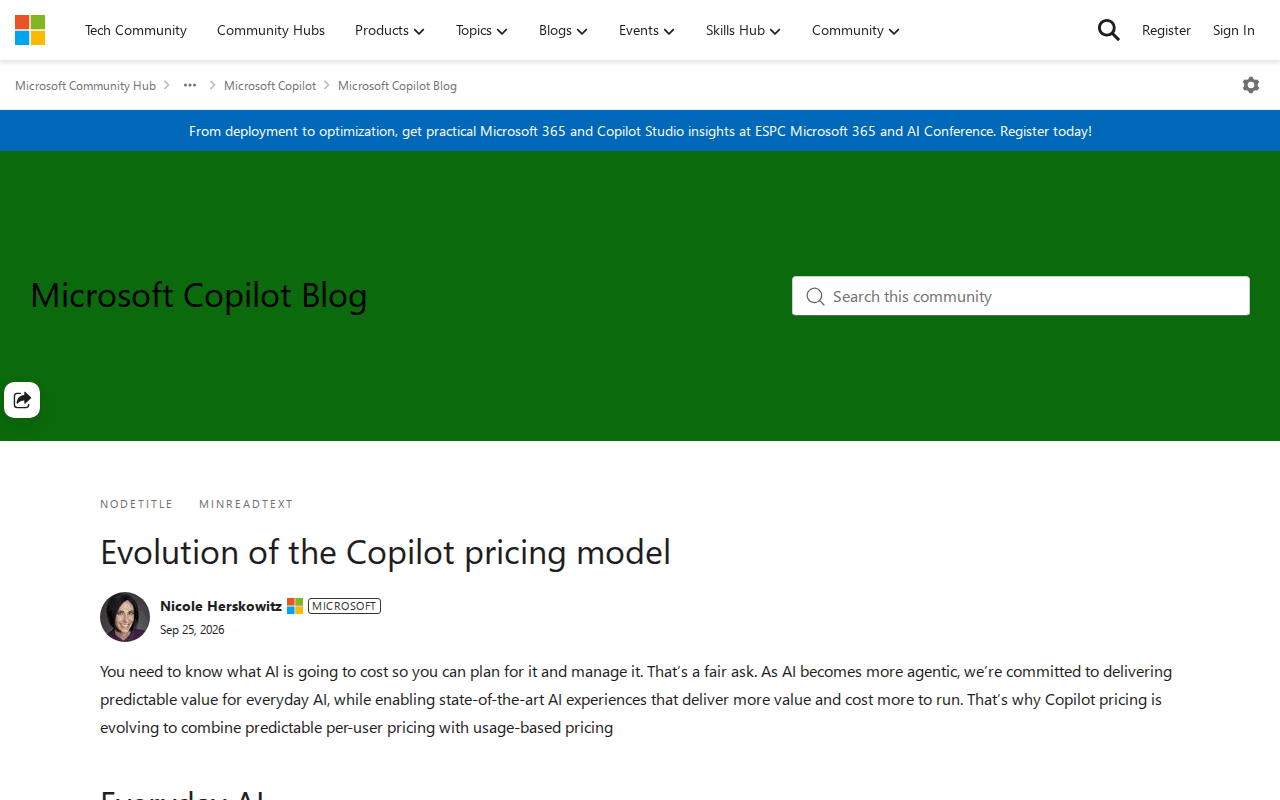This screenshot has width=1280, height=800.
Task: Expand the Community dropdown
Action: click(856, 30)
